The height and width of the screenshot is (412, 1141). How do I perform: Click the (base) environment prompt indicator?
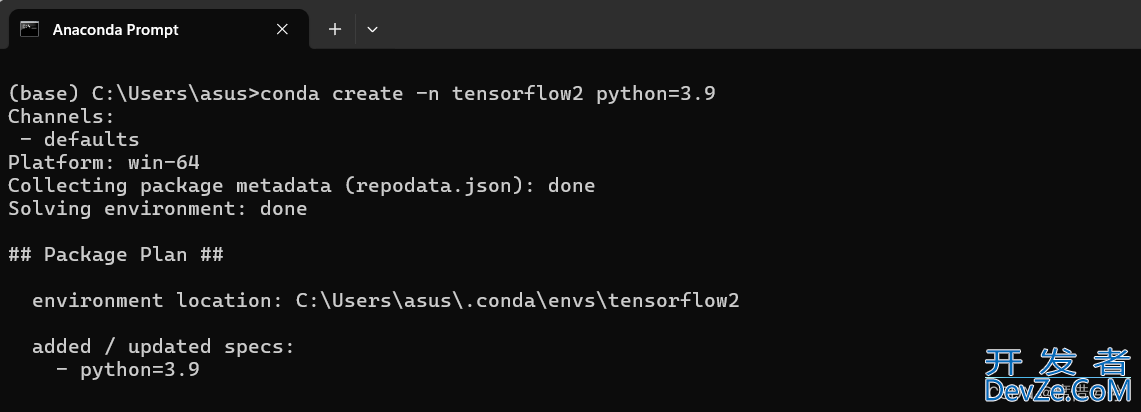tap(43, 94)
